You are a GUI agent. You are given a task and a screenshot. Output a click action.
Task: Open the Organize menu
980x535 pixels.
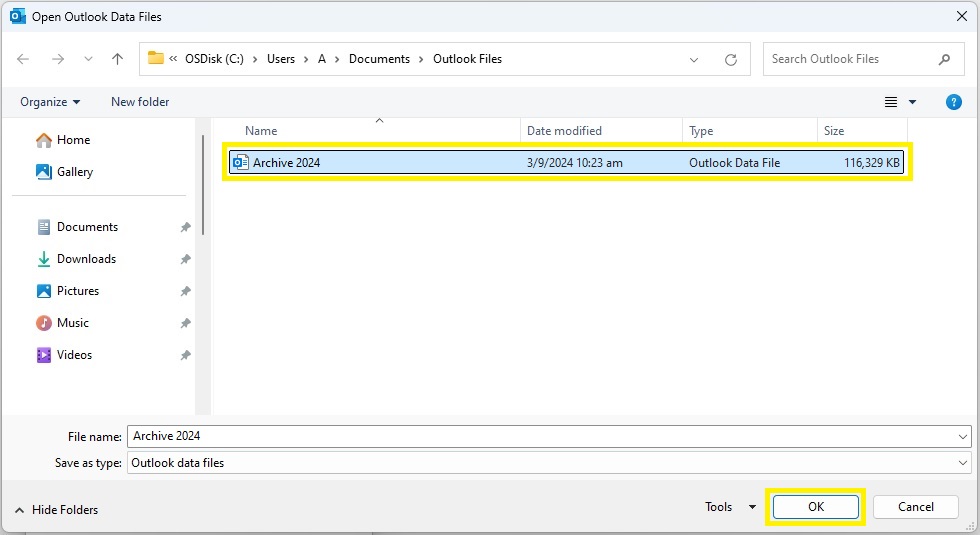click(x=50, y=102)
